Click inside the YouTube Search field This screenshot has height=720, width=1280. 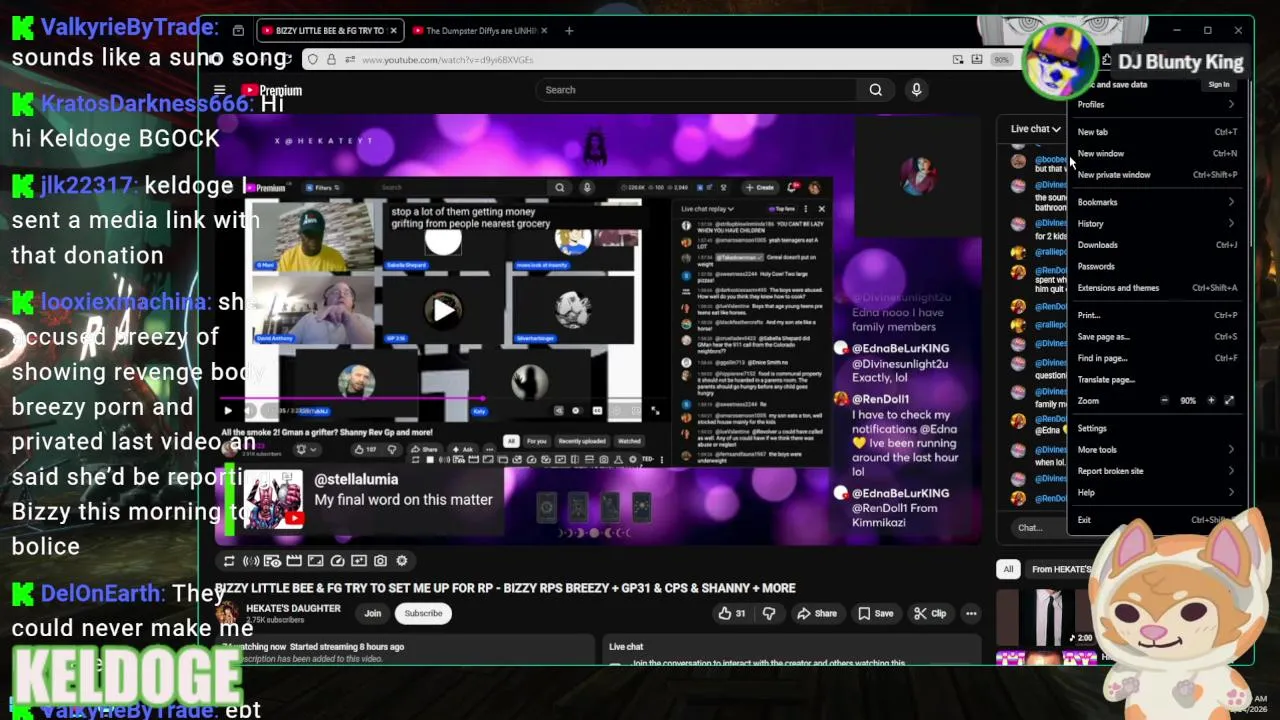(x=697, y=90)
